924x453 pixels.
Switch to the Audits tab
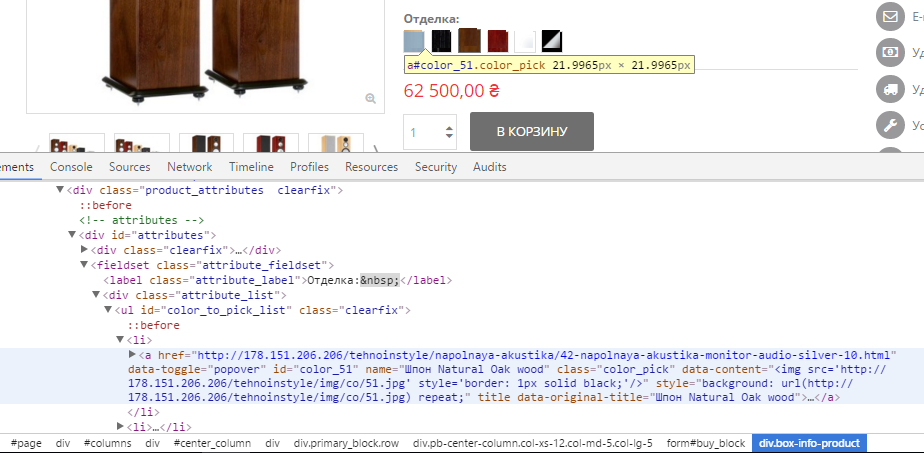490,167
